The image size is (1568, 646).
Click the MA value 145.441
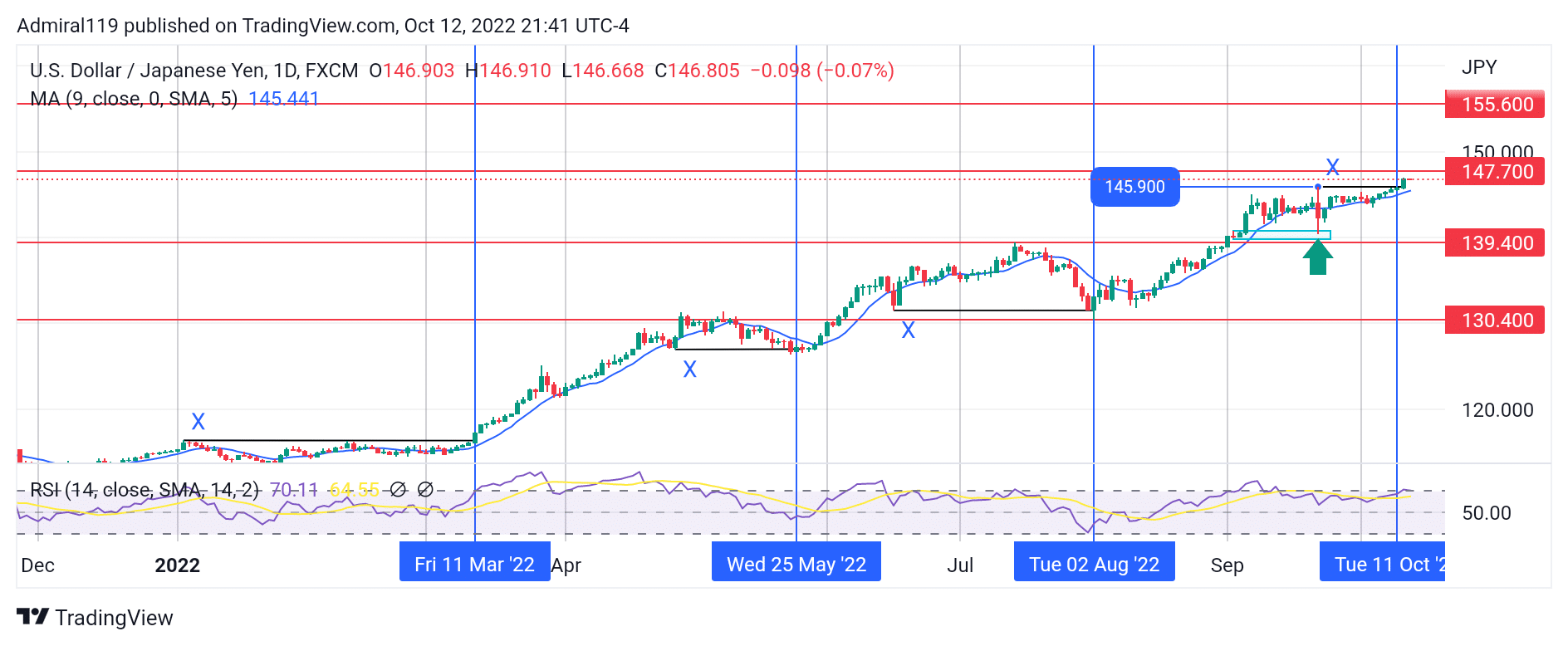[284, 99]
